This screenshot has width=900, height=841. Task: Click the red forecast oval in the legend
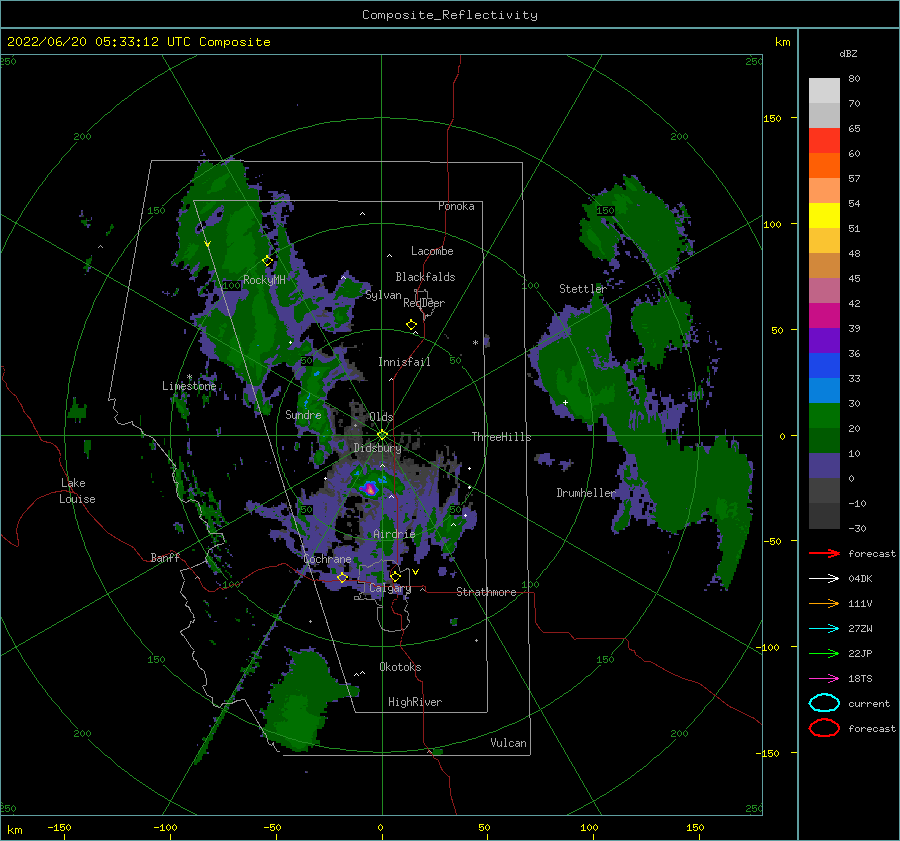coord(824,728)
